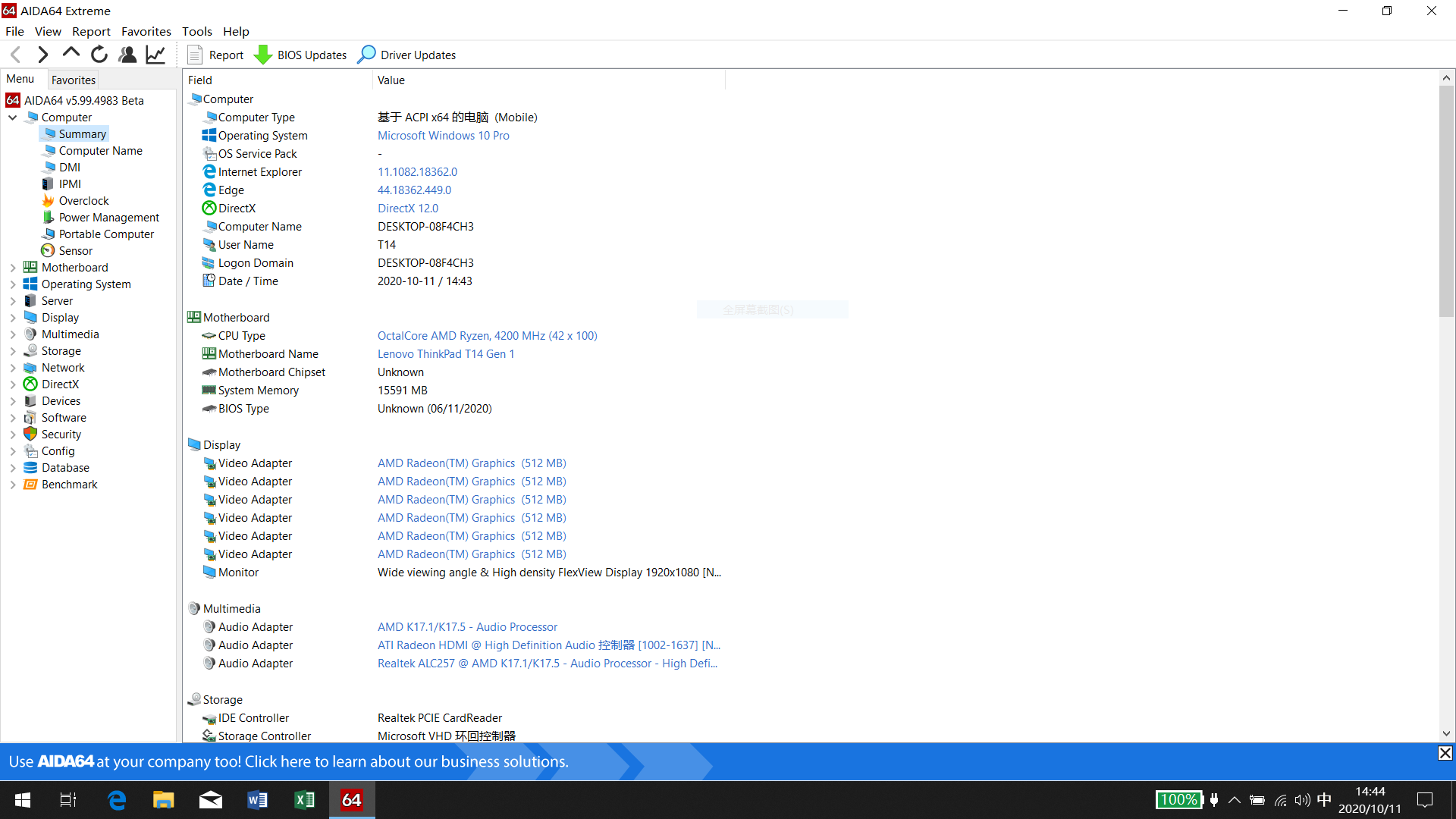Open the Report menu
1456x819 pixels.
pyautogui.click(x=91, y=31)
